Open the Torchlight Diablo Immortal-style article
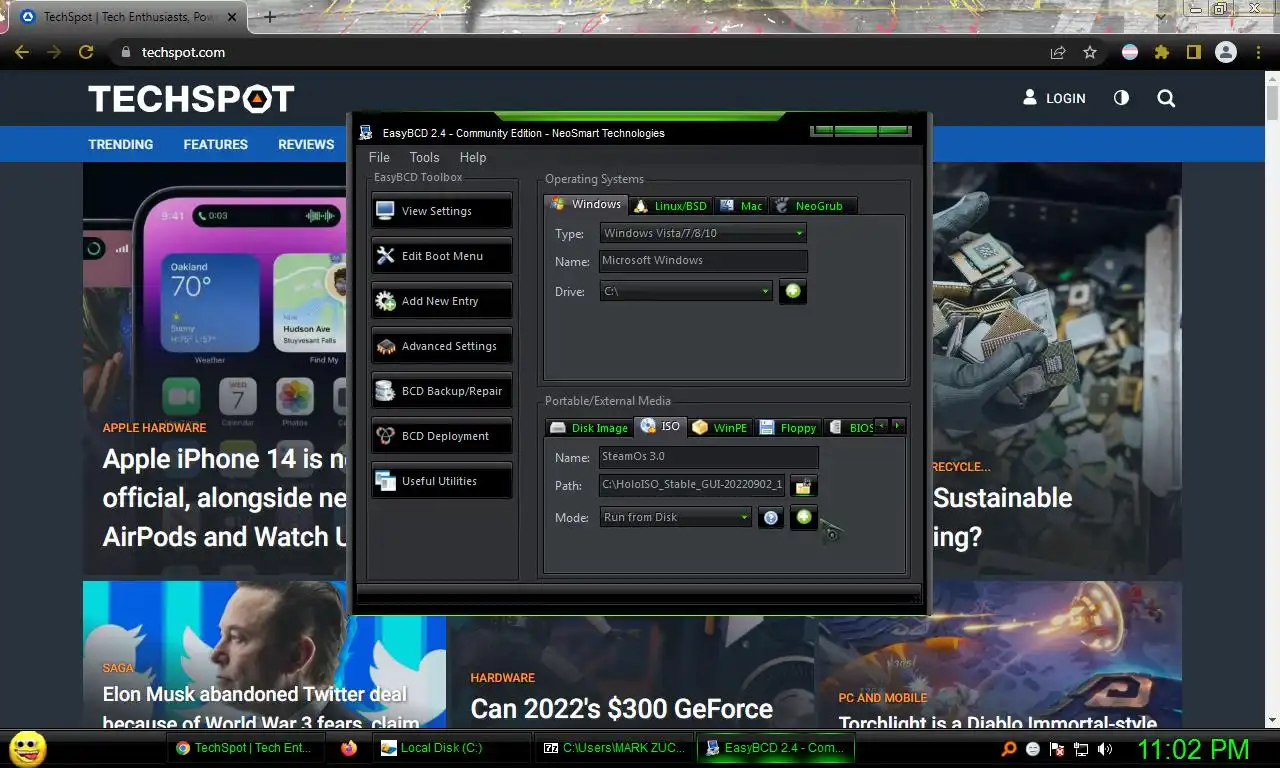The width and height of the screenshot is (1280, 768). 998,721
